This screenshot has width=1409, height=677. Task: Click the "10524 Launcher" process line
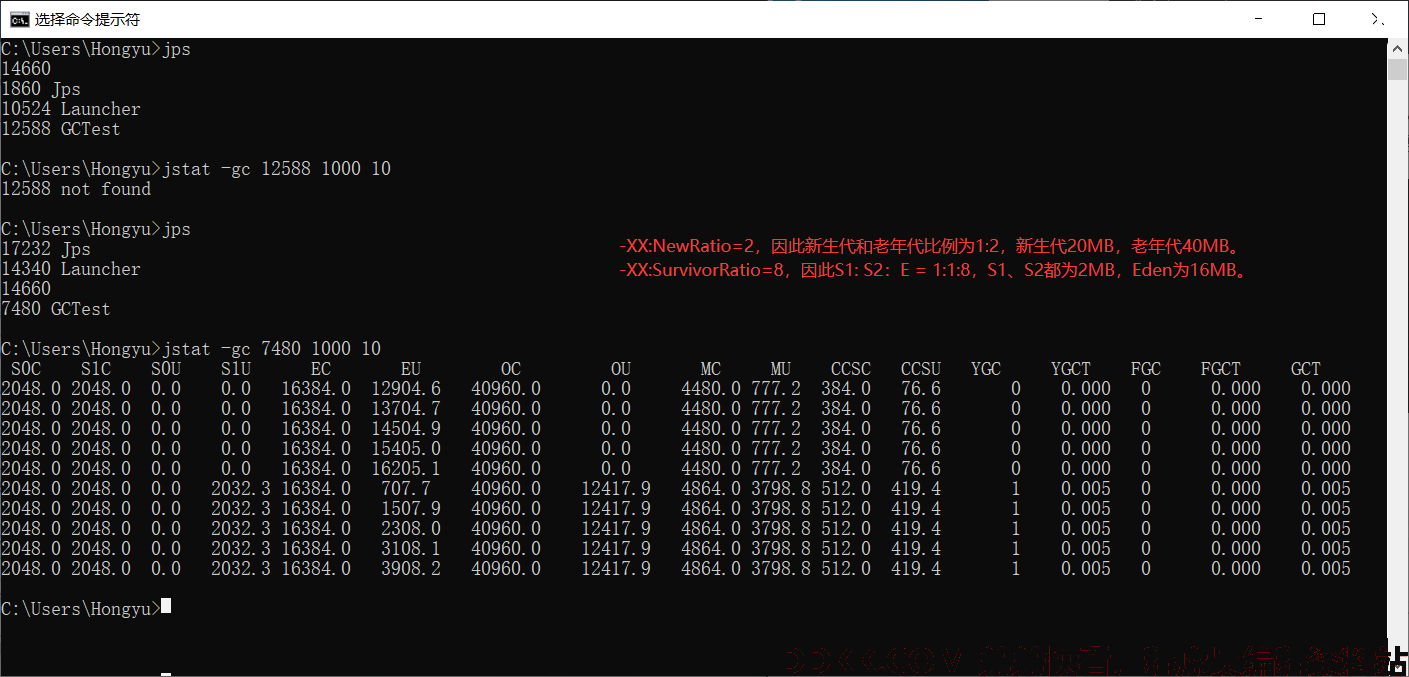(x=71, y=109)
